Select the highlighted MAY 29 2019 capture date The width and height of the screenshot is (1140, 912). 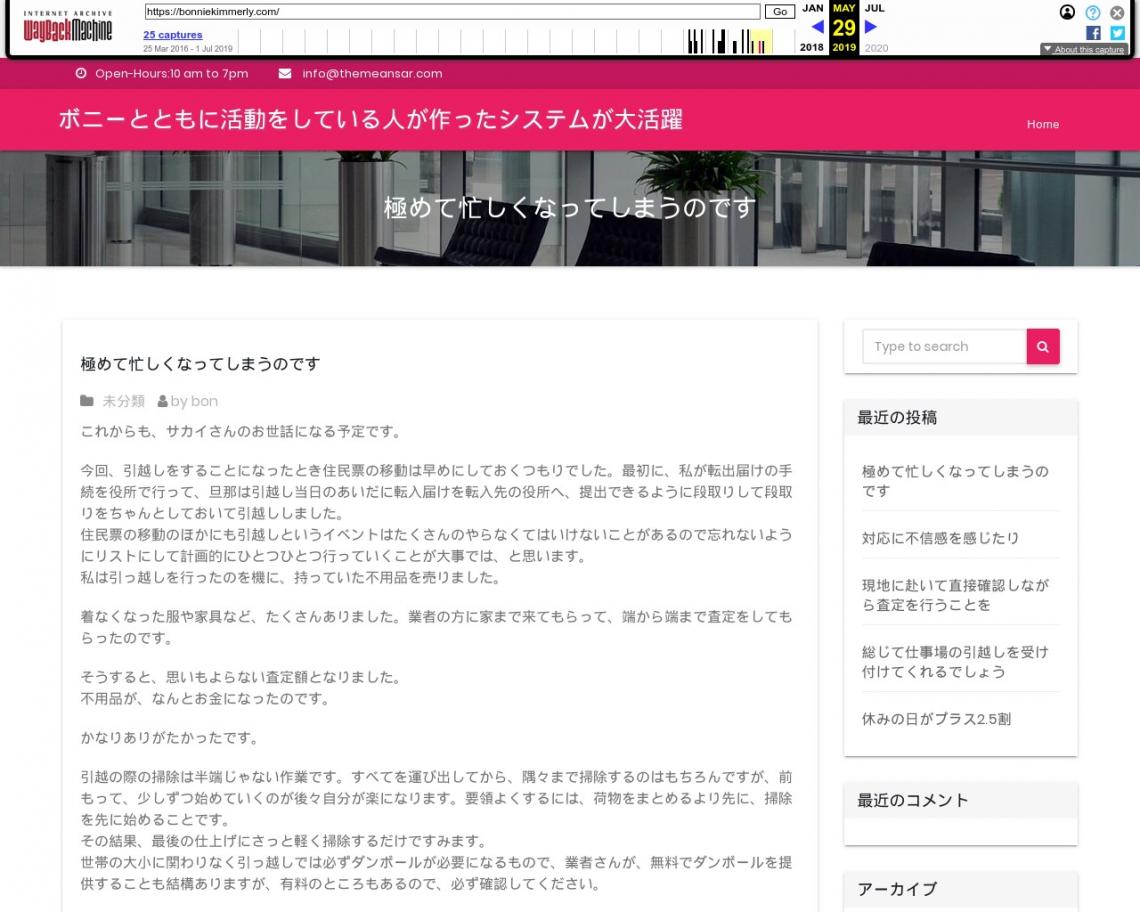[844, 28]
